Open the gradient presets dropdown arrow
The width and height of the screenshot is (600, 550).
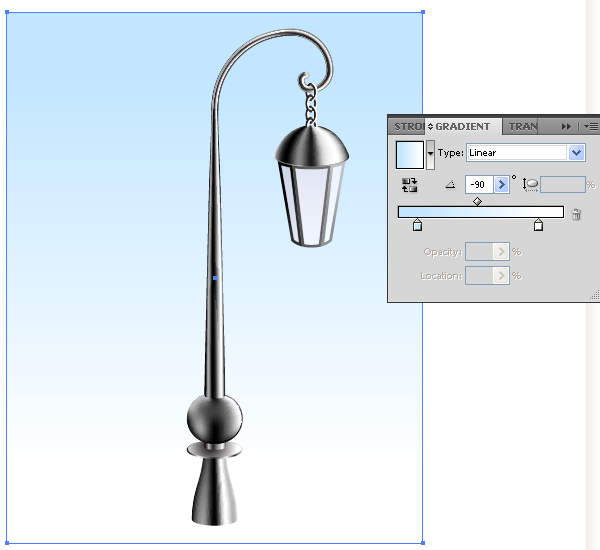point(430,155)
